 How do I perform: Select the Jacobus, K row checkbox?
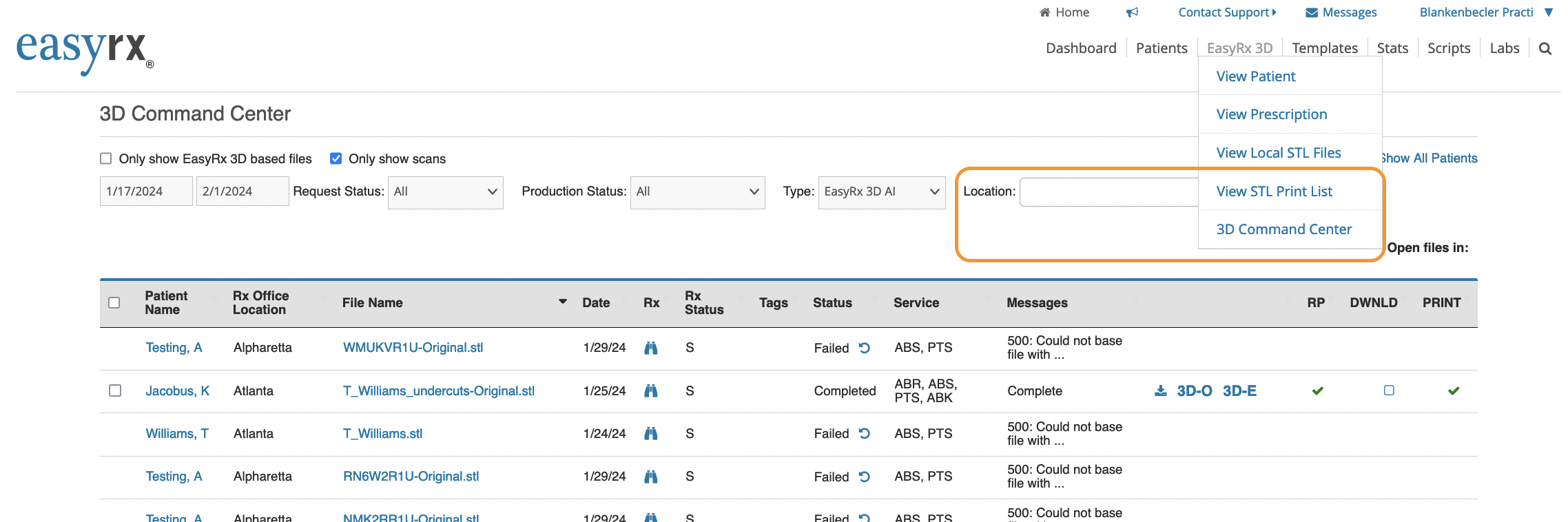pos(115,390)
